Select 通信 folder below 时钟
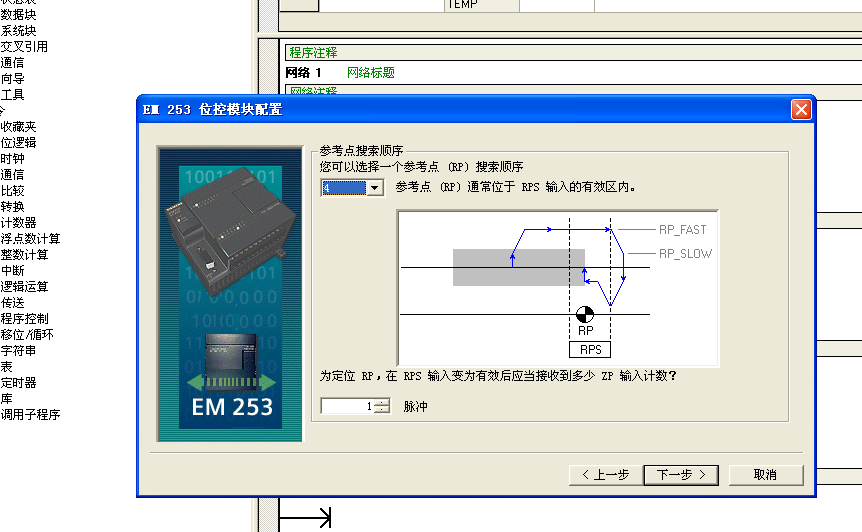The image size is (862, 532). pyautogui.click(x=12, y=174)
